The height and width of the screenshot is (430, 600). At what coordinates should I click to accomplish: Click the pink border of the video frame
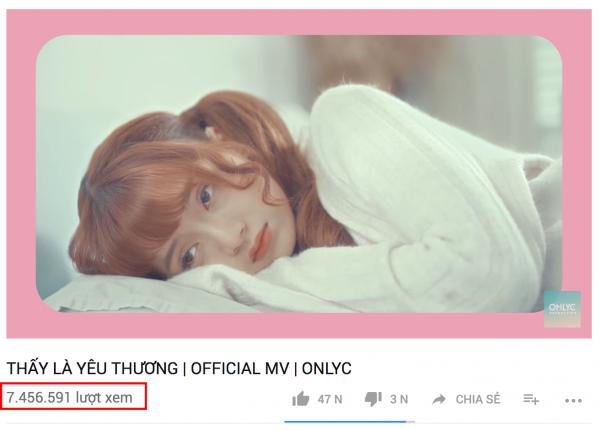pos(299,22)
